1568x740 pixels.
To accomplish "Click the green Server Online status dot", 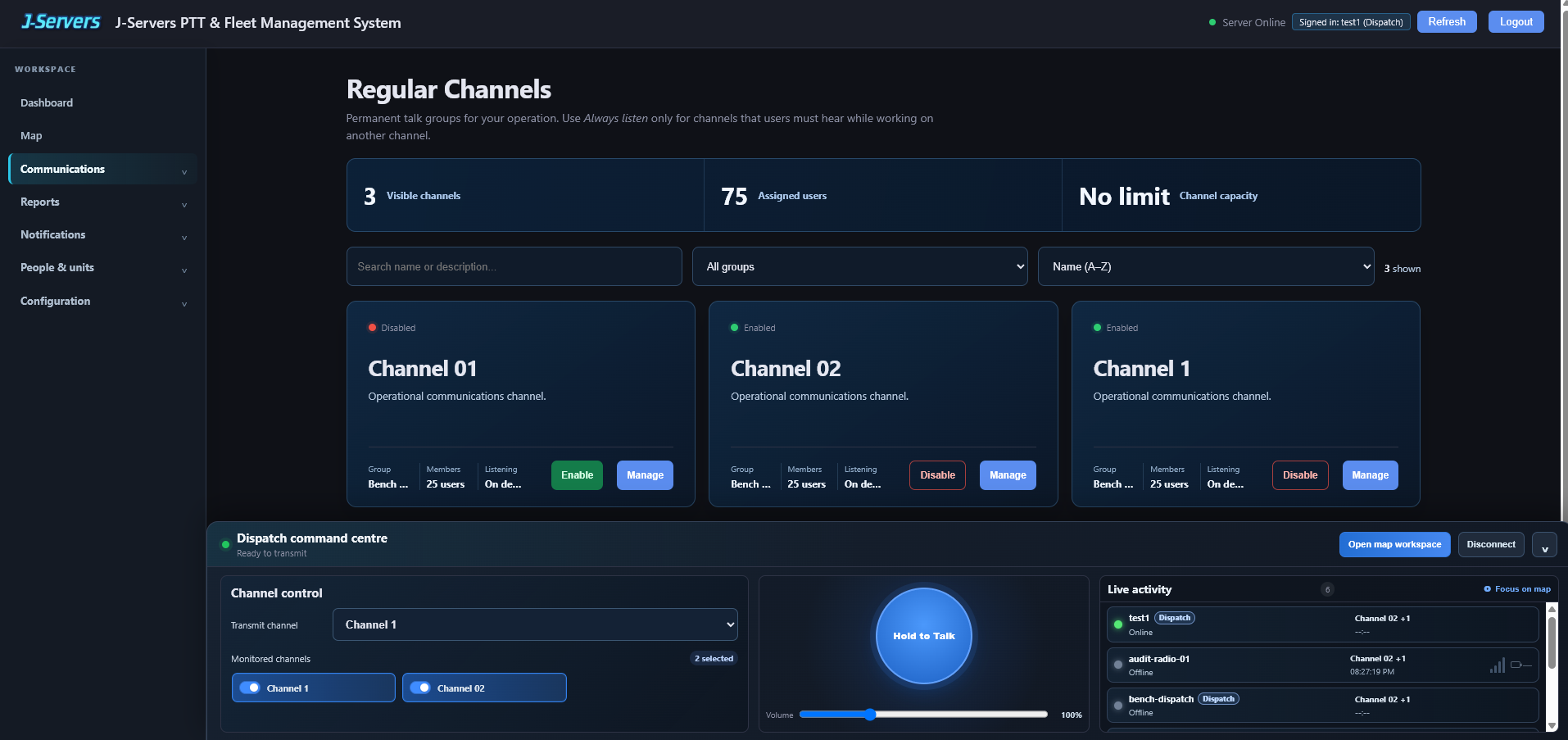I will 1212,22.
